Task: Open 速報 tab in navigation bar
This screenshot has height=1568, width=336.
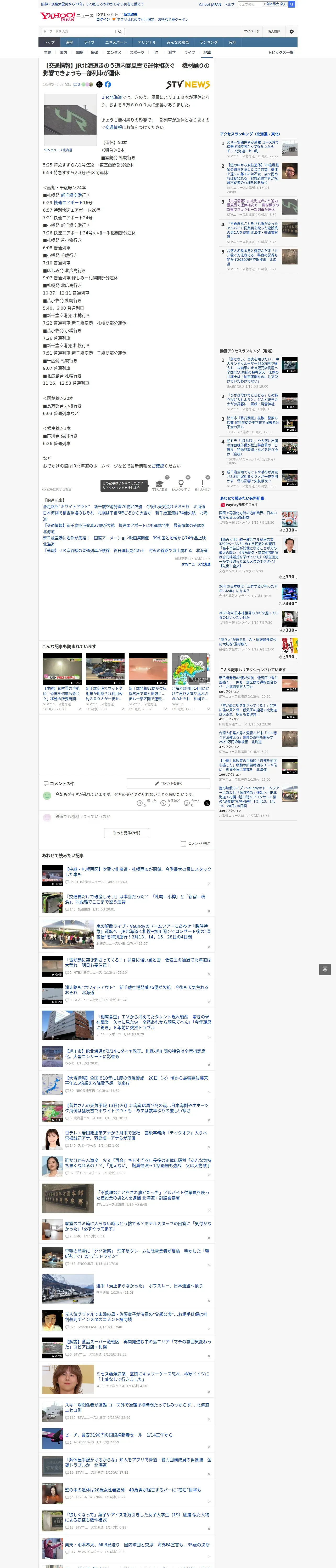Action: [x=69, y=43]
